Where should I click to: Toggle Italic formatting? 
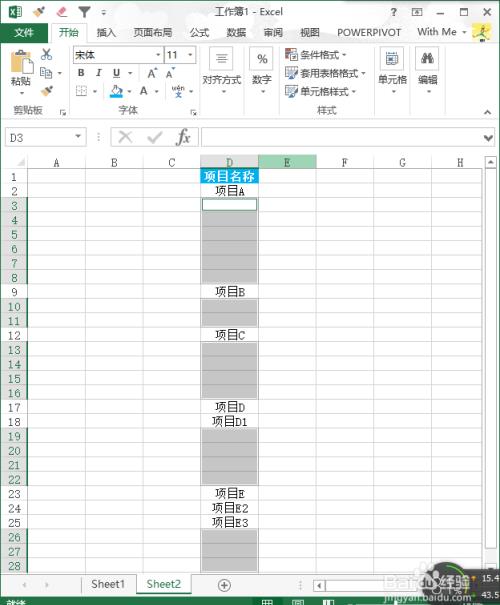click(x=99, y=73)
